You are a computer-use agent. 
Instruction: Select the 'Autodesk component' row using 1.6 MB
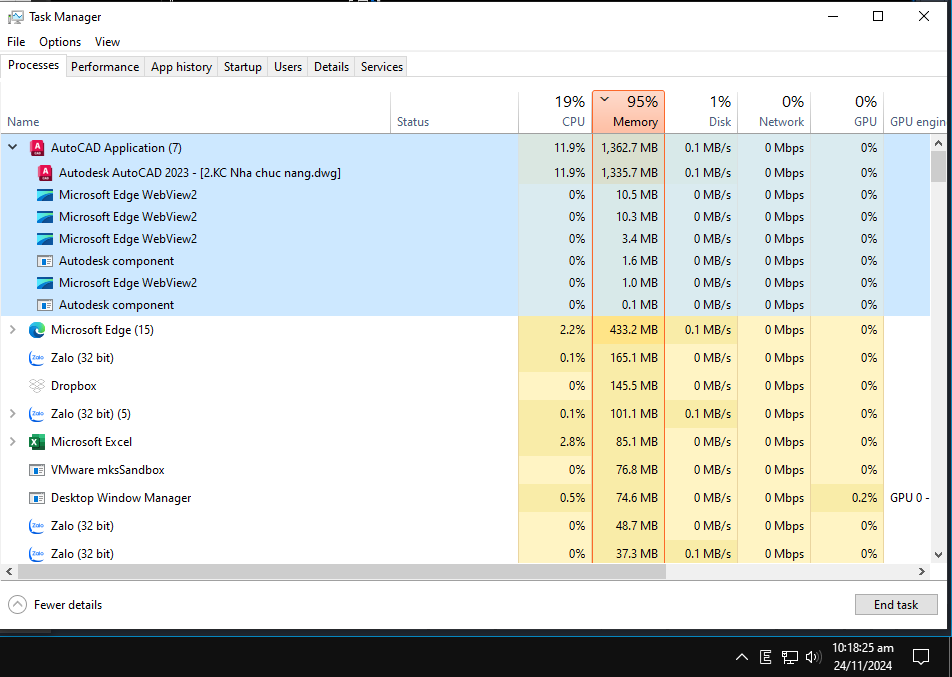465,261
